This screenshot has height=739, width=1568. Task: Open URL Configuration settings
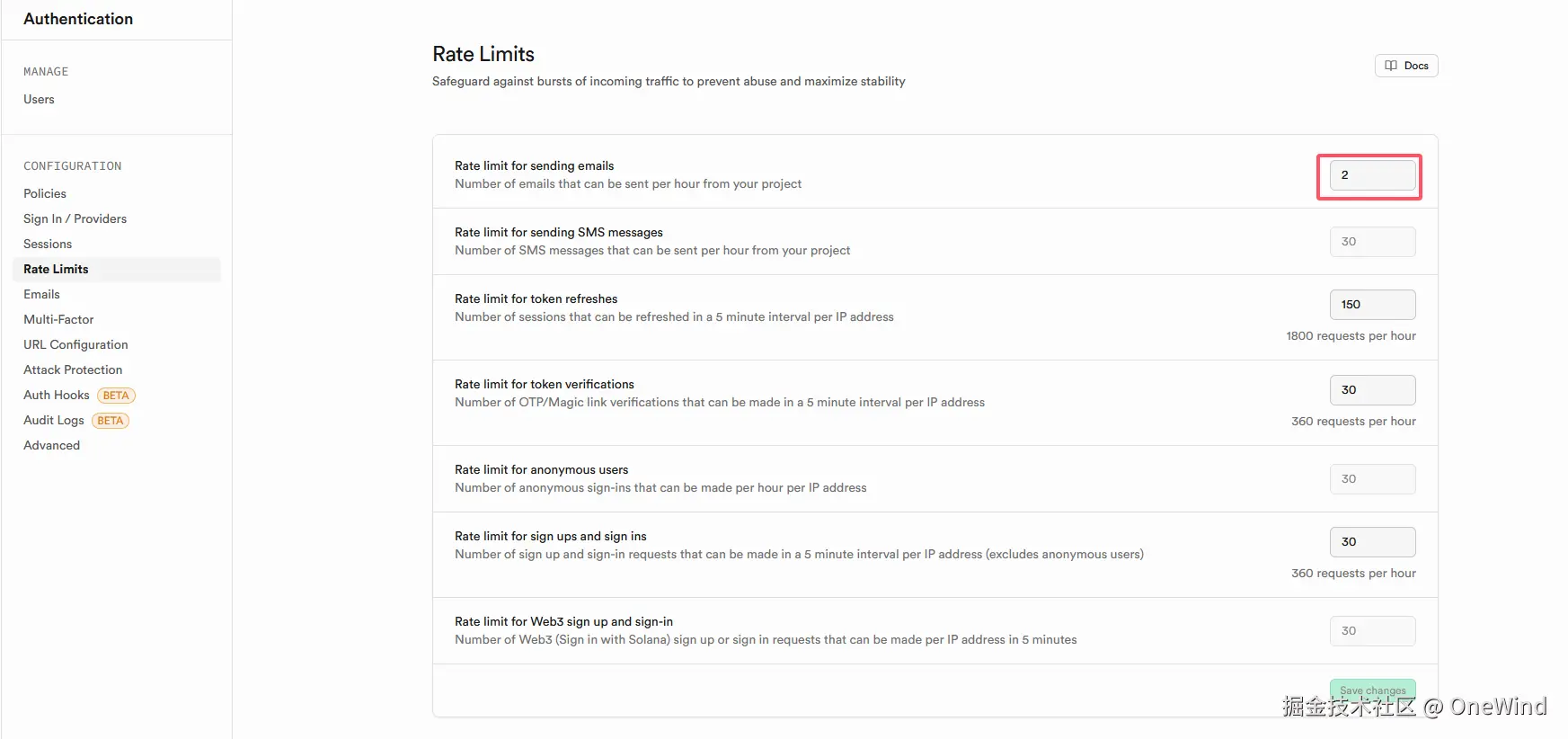(75, 345)
